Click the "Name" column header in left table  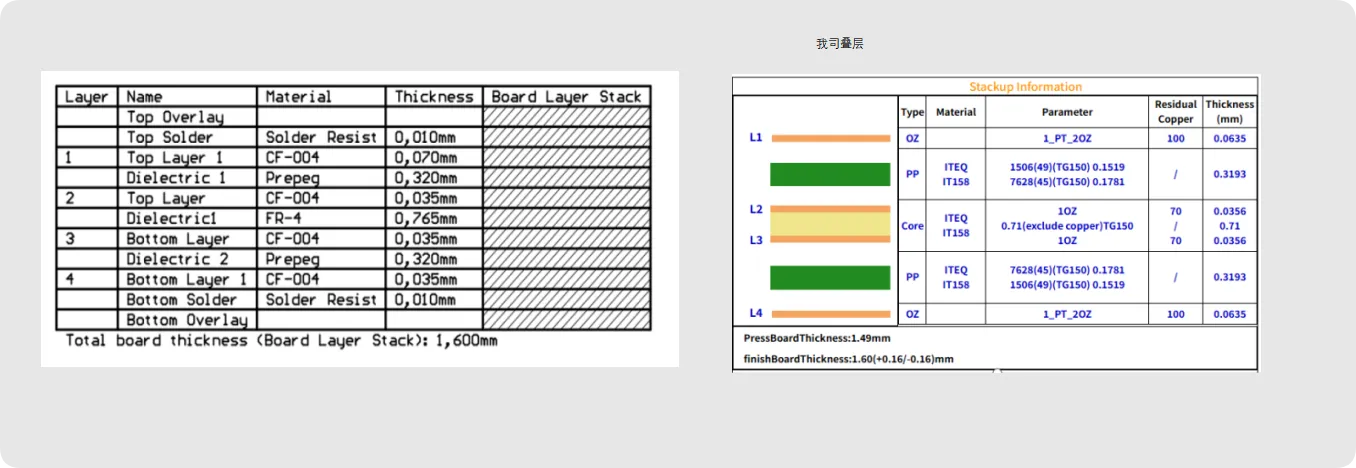click(145, 97)
